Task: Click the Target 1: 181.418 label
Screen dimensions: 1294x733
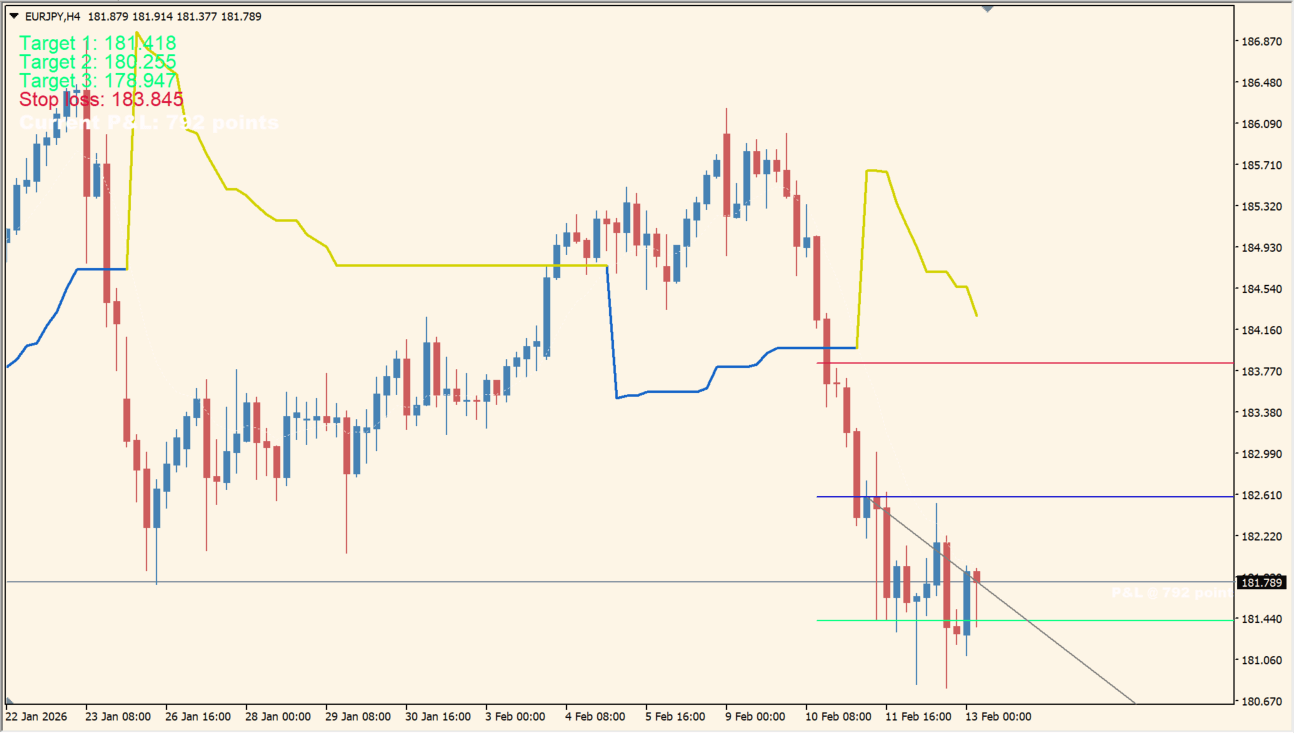Action: (96, 43)
